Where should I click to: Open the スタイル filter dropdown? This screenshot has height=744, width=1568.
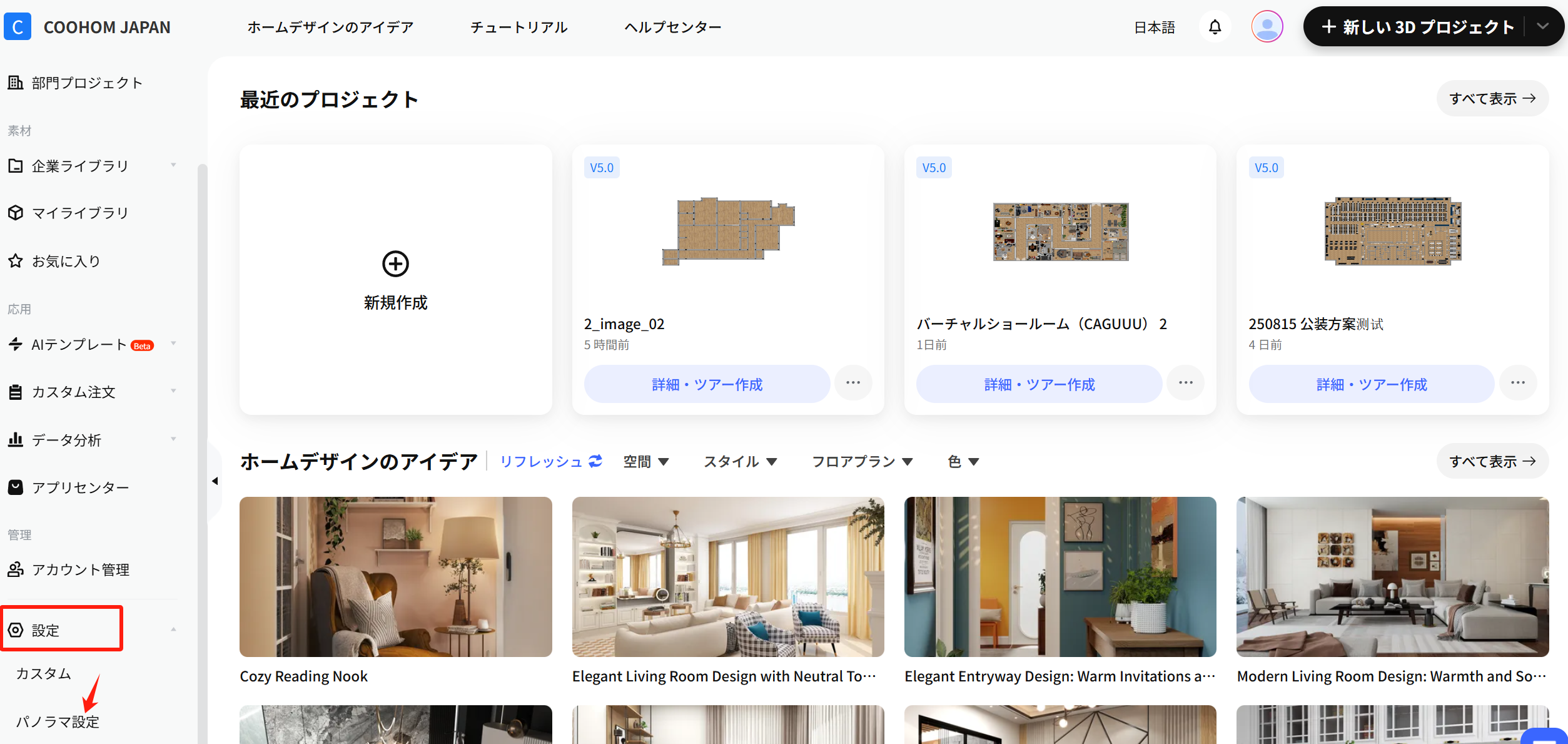(x=741, y=462)
